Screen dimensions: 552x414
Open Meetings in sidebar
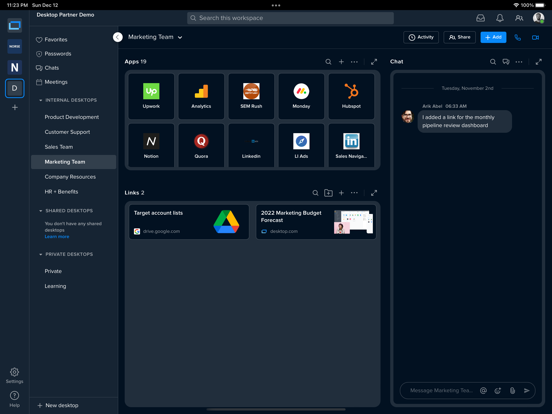(51, 82)
